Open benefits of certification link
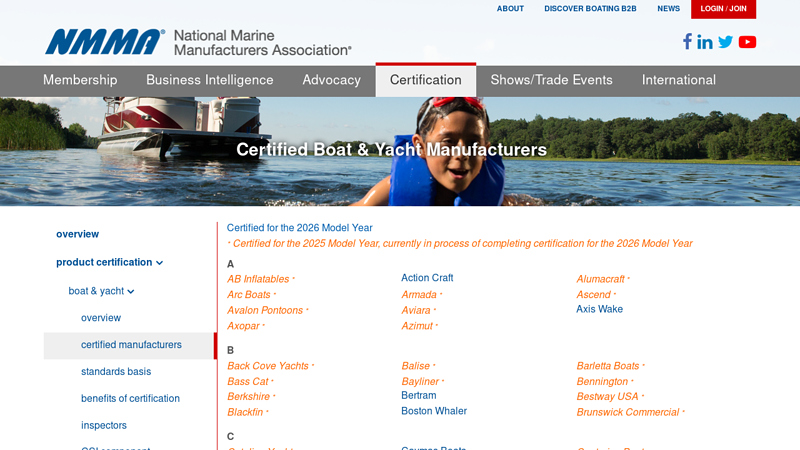Image resolution: width=800 pixels, height=450 pixels. [x=130, y=398]
